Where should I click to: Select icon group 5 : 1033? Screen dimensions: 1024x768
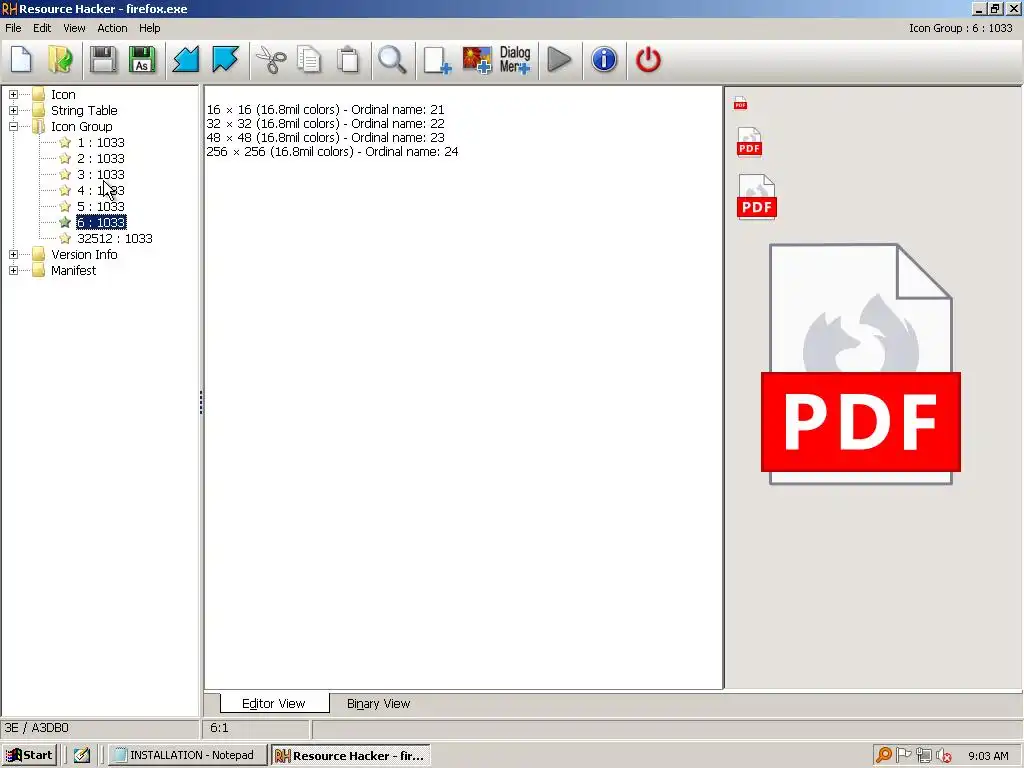click(101, 206)
